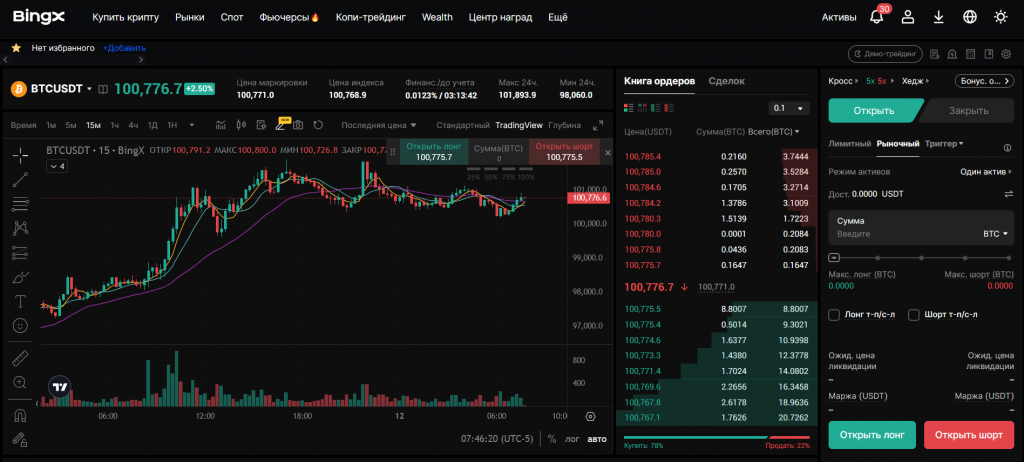This screenshot has width=1024, height=462.
Task: Toggle the magnet snap mode
Action: [20, 416]
